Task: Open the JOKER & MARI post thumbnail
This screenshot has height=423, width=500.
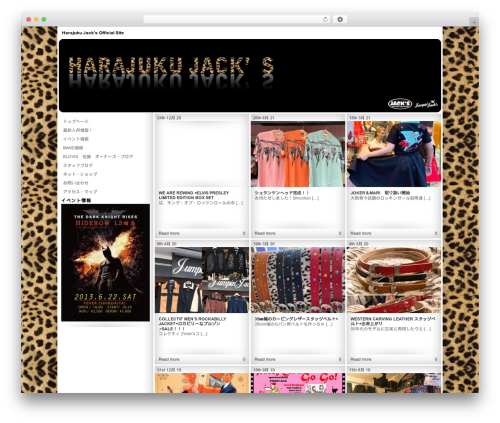Action: click(394, 154)
